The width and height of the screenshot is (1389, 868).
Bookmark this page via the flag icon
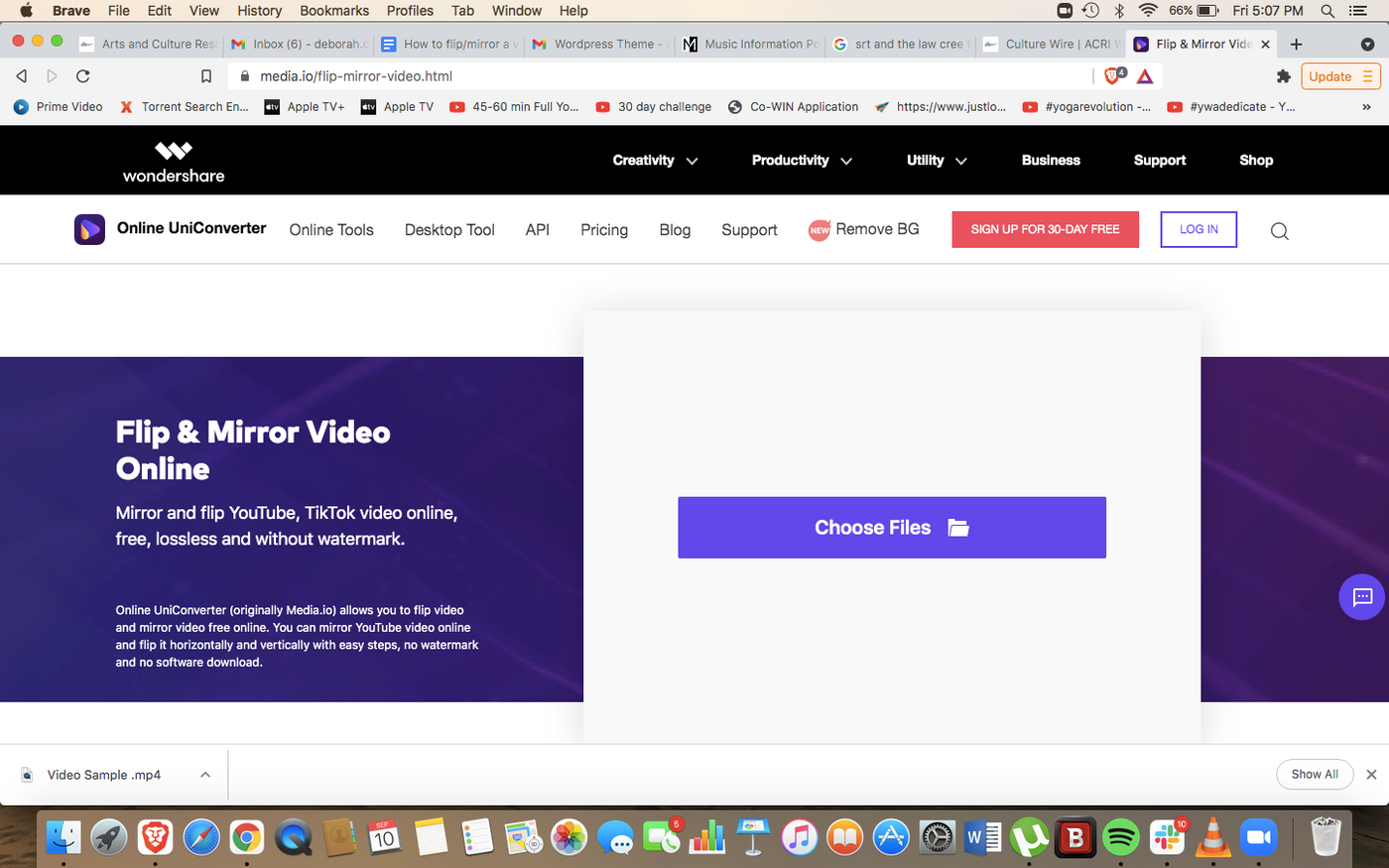click(x=205, y=74)
